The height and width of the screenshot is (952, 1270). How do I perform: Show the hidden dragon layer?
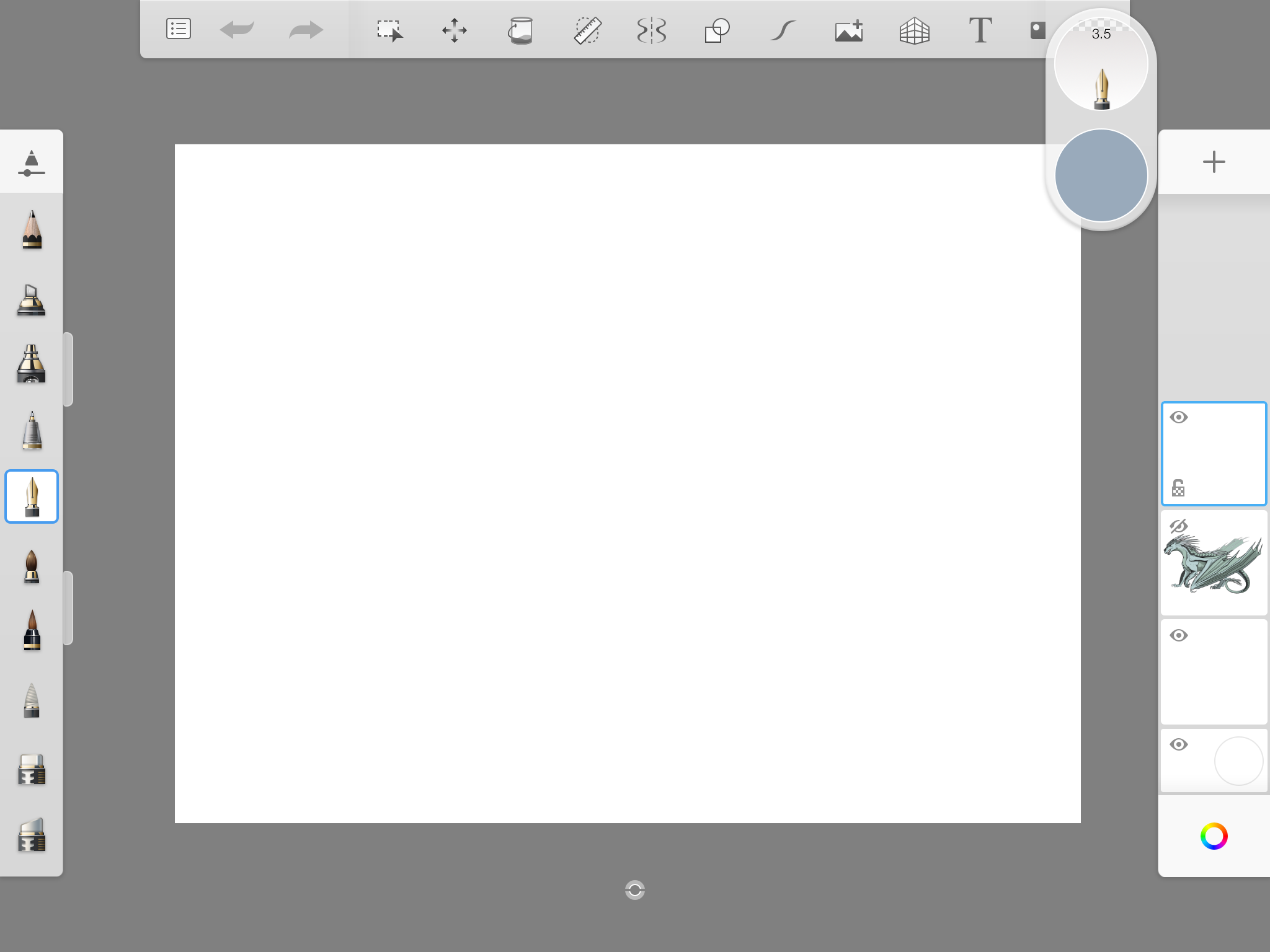pyautogui.click(x=1178, y=526)
